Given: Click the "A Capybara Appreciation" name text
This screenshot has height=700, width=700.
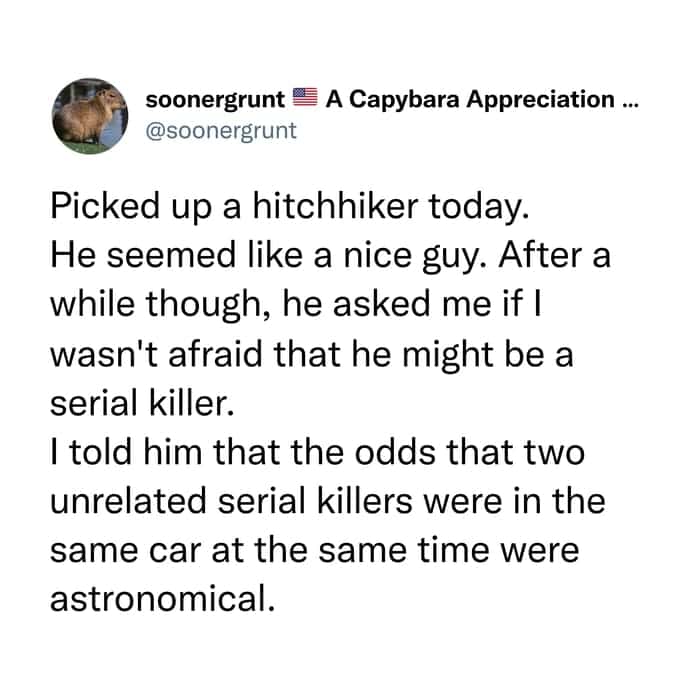Looking at the screenshot, I should click(470, 100).
